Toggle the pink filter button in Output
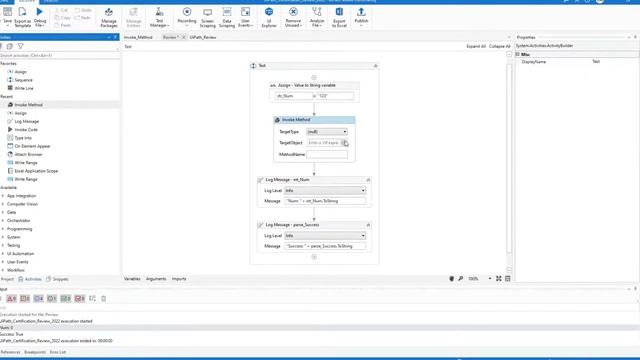Screen dimensions: 640x360 coord(80,299)
